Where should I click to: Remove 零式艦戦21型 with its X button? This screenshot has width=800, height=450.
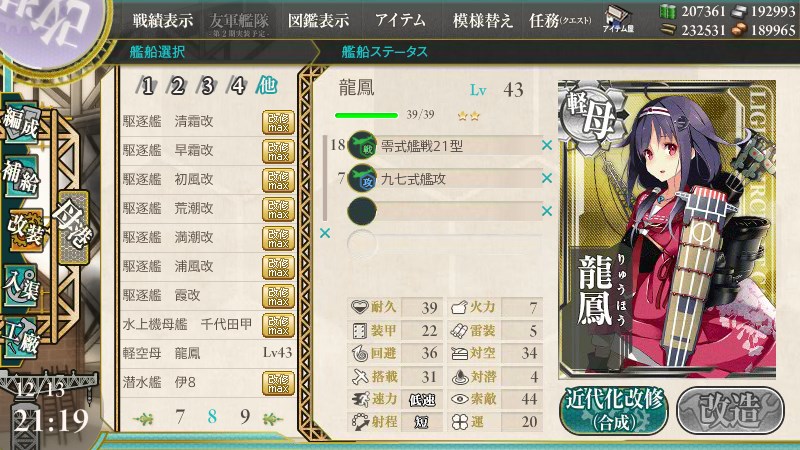click(547, 145)
